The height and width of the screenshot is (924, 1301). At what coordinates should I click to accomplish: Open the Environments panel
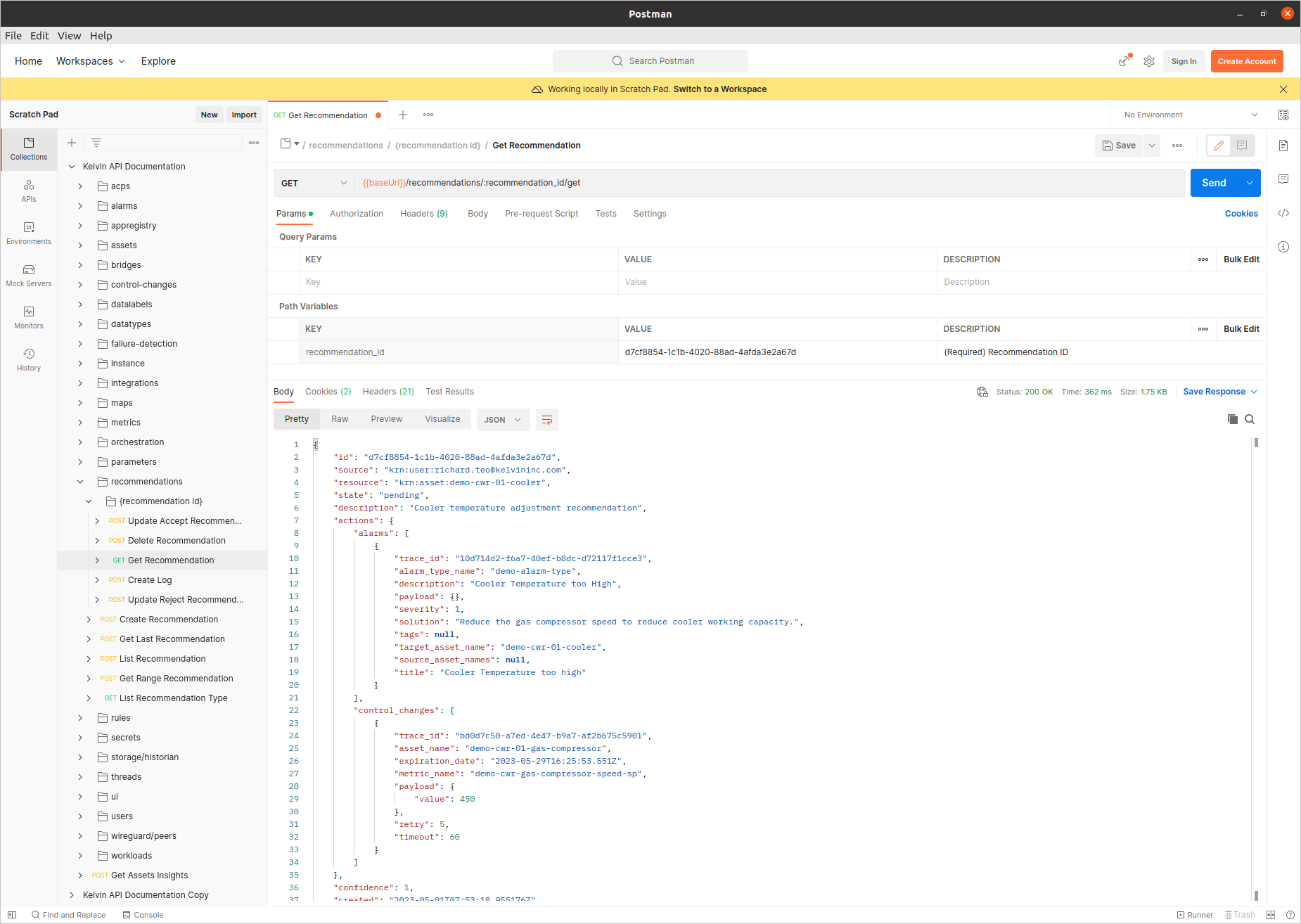coord(28,233)
